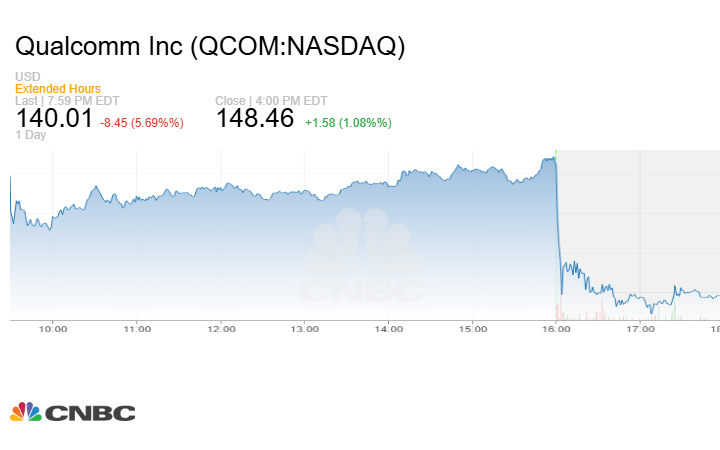The image size is (720, 450).
Task: Click the red -8.45 (5.69%) change value
Action: (142, 123)
